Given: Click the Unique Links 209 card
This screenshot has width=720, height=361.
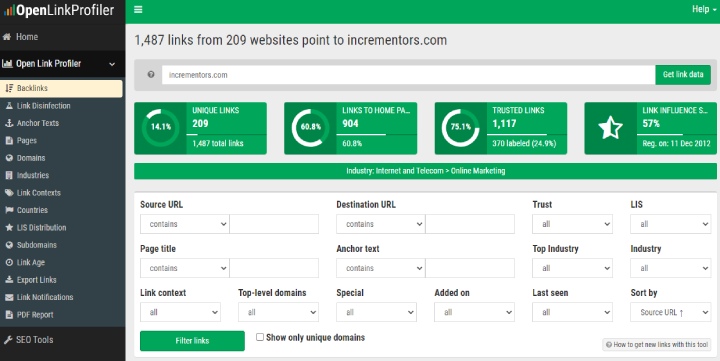Looking at the screenshot, I should [200, 128].
